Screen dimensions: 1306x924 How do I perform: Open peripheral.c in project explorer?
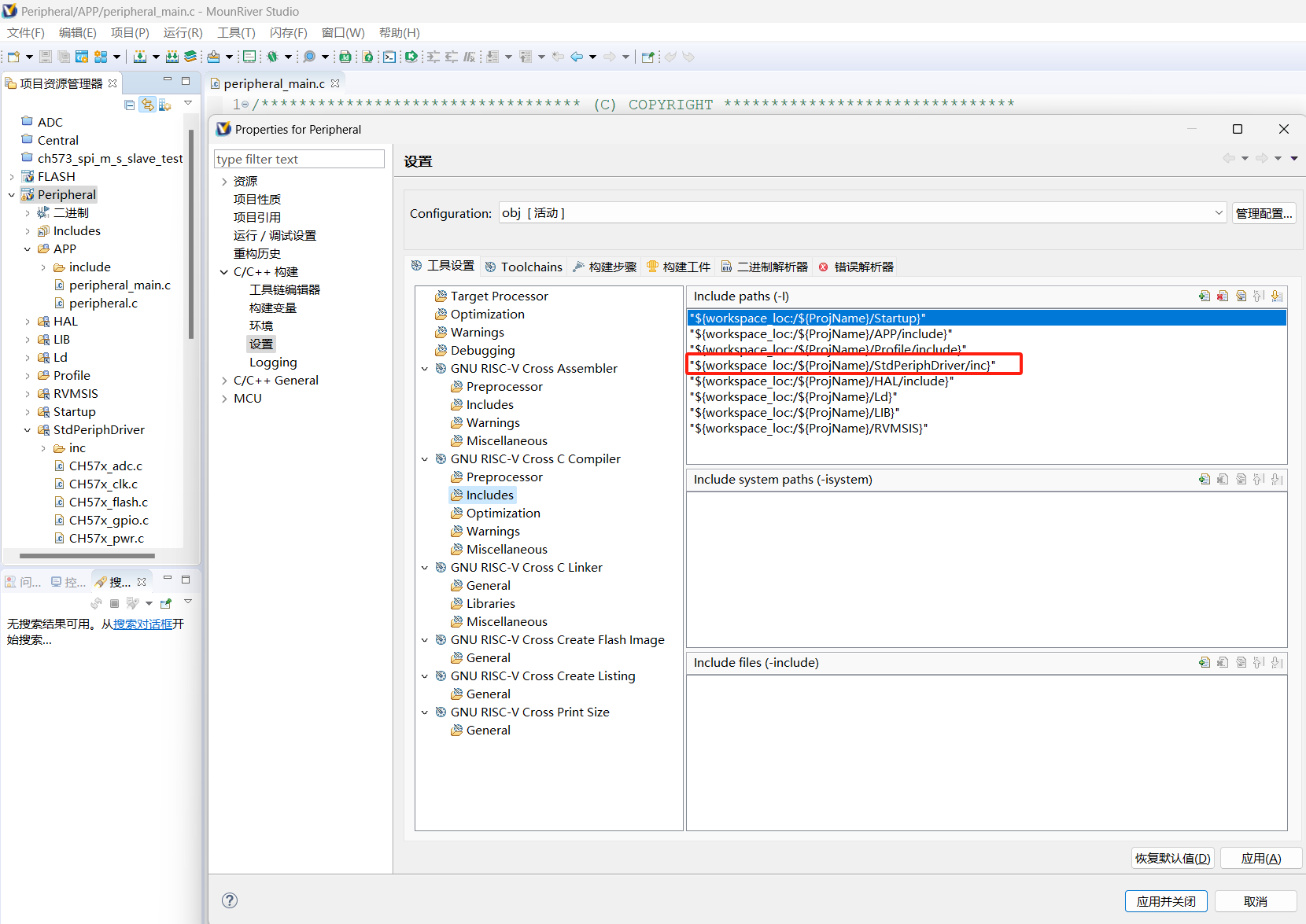click(x=103, y=304)
